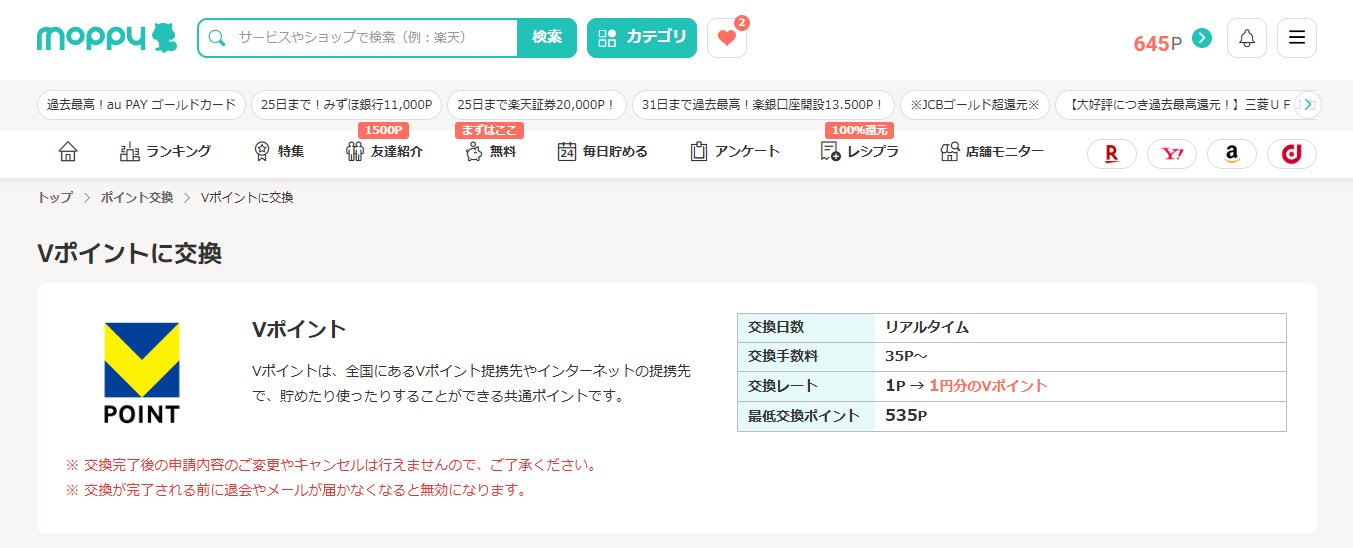This screenshot has width=1353, height=548.
Task: Click the moppy logo
Action: 107,38
